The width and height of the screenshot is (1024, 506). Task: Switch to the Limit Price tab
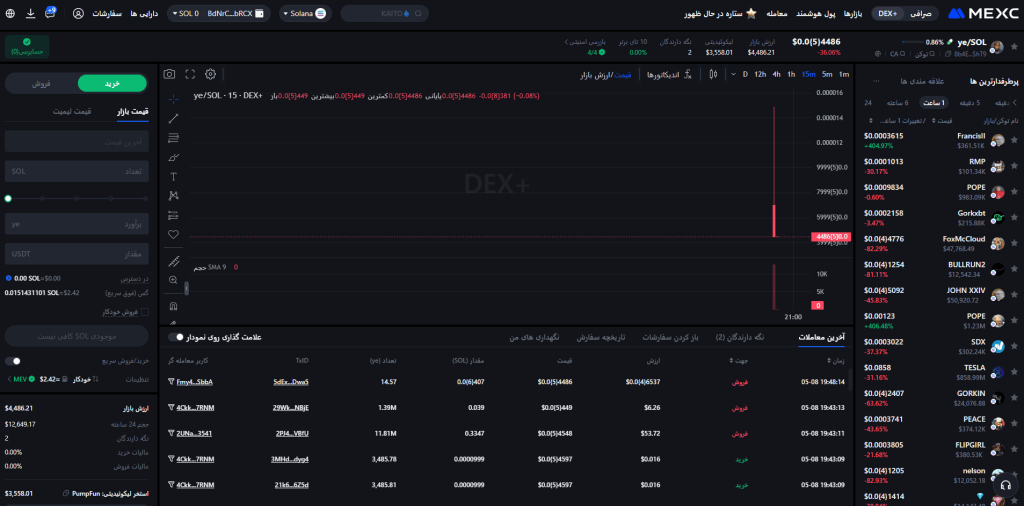72,112
